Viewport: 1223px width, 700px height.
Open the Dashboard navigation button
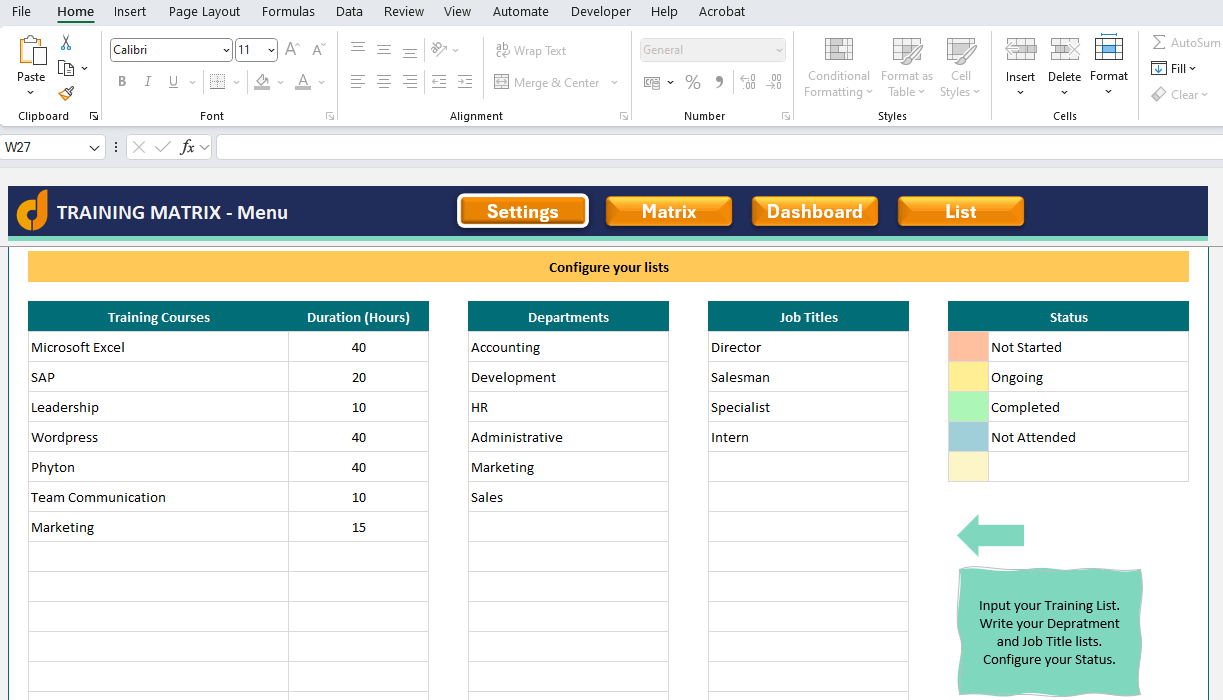click(815, 211)
